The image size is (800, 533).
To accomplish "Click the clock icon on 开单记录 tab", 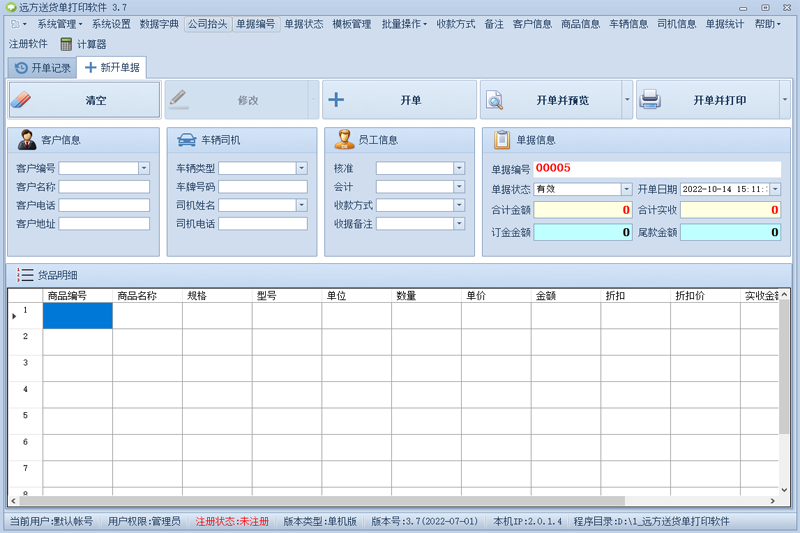I will (x=21, y=68).
